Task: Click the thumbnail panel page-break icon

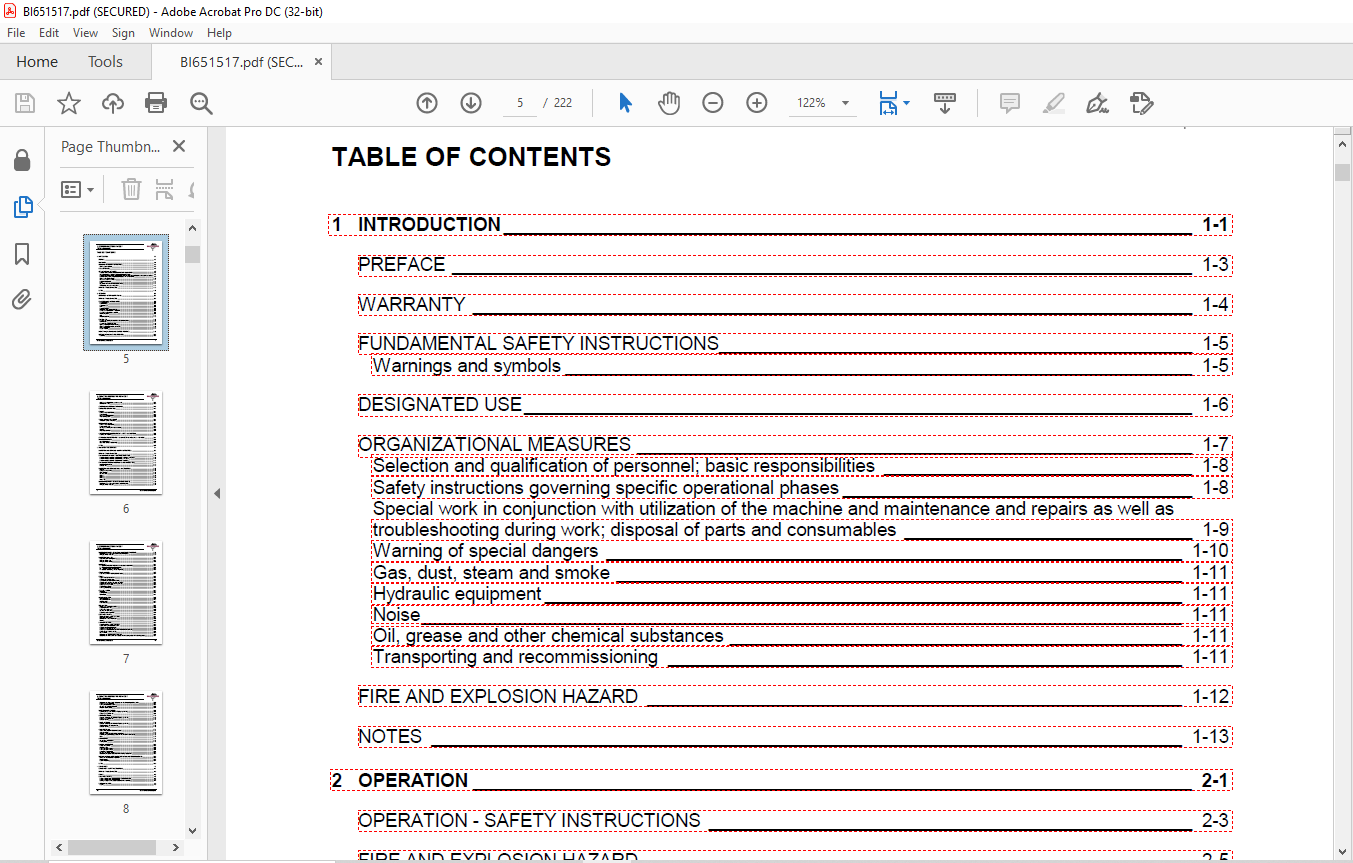Action: tap(165, 189)
